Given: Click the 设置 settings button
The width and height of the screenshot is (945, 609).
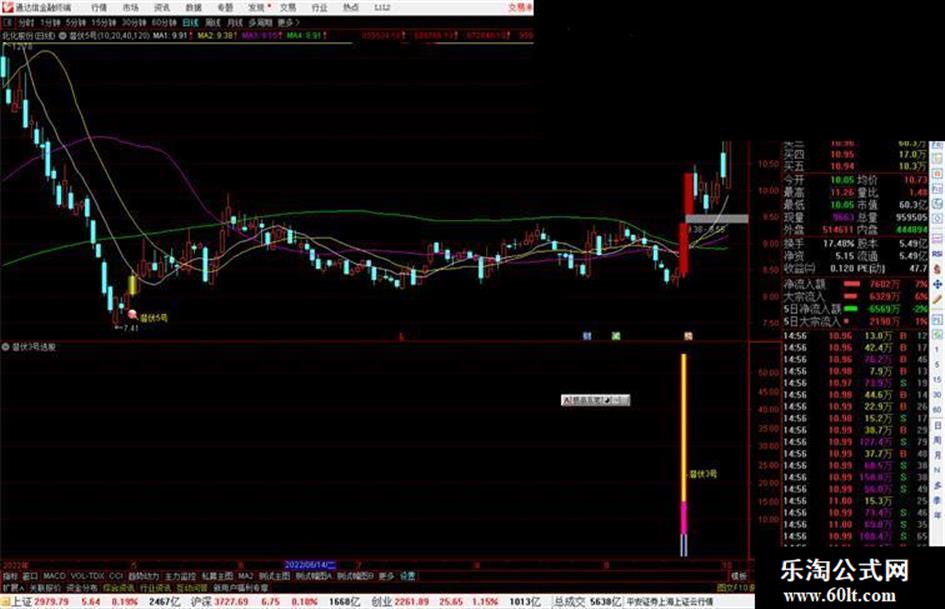Looking at the screenshot, I should click(407, 576).
